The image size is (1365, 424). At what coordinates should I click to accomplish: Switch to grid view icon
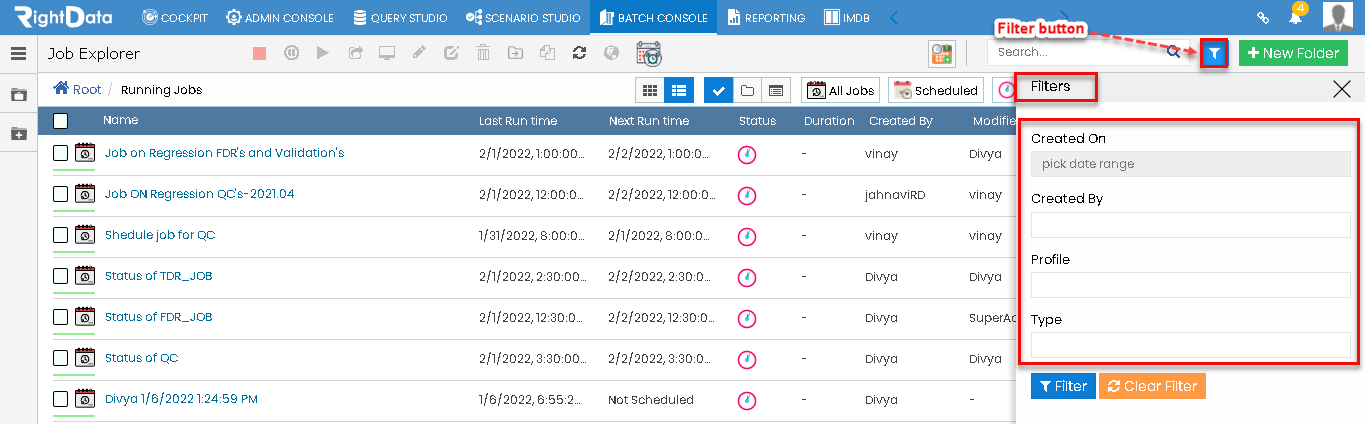pos(650,90)
